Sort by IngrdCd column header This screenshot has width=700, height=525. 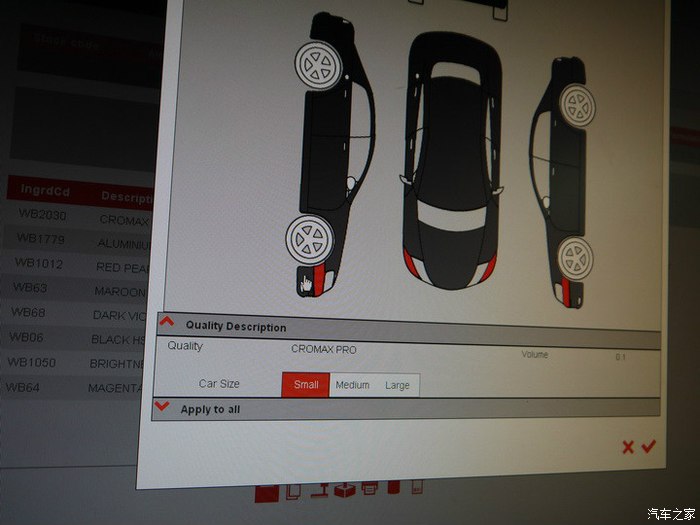pos(43,190)
